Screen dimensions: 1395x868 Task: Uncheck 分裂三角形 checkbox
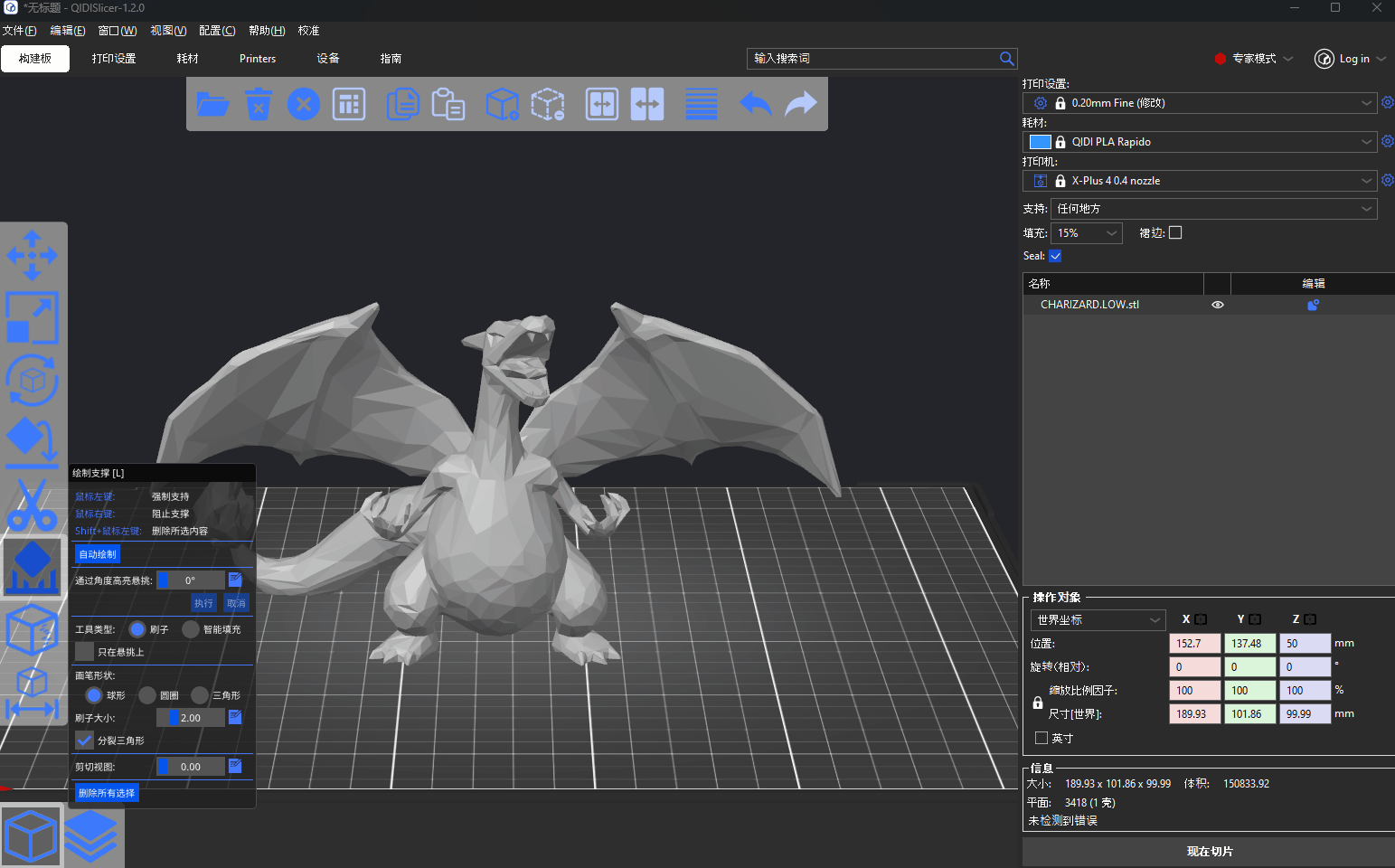[85, 740]
